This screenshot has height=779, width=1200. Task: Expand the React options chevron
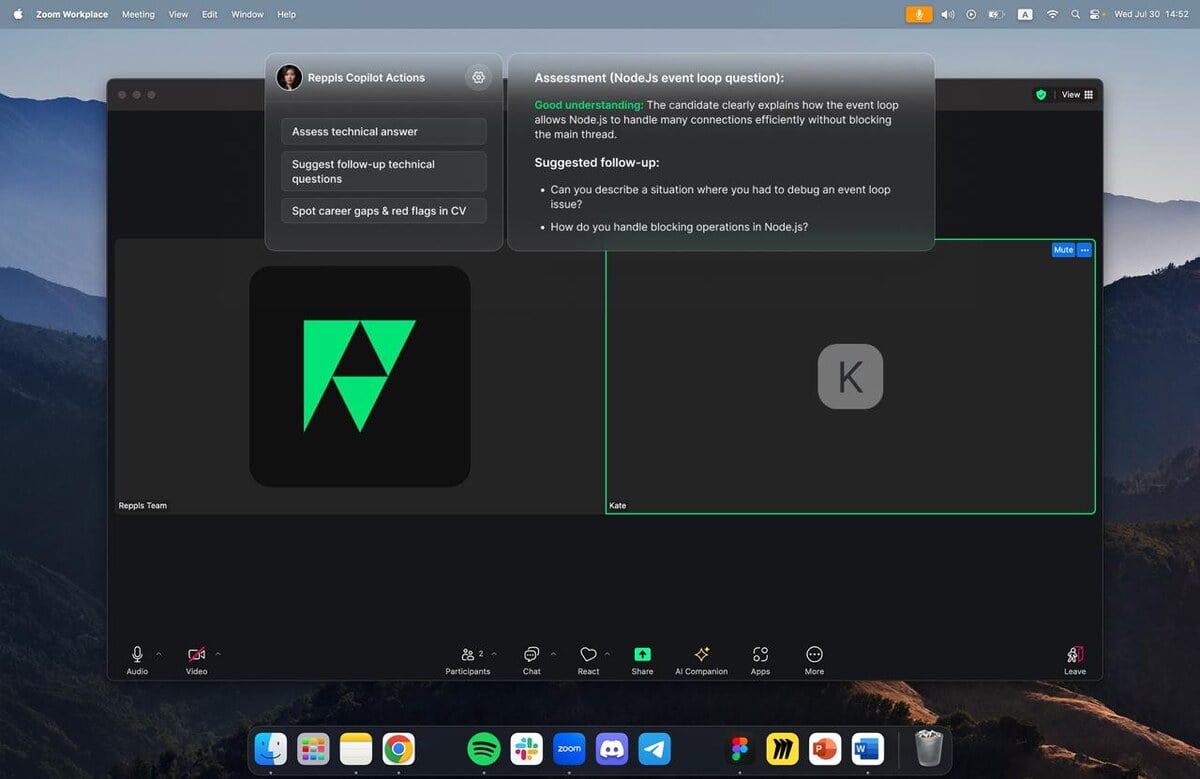pyautogui.click(x=607, y=654)
